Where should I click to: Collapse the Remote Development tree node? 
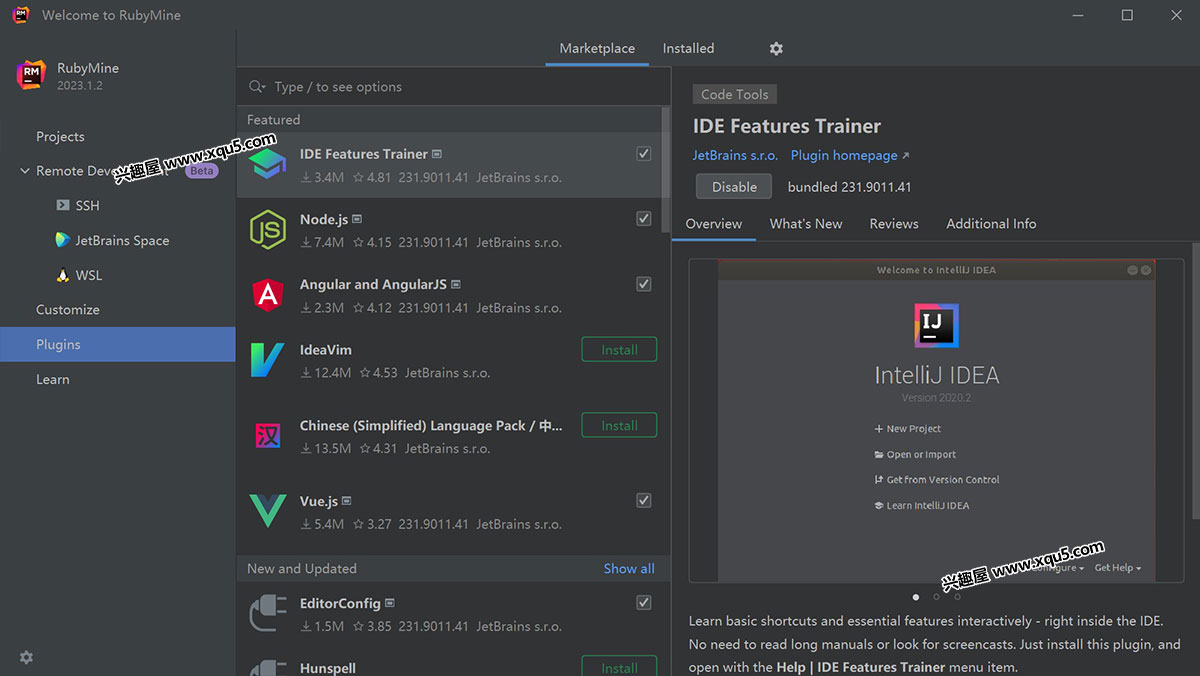coord(25,171)
